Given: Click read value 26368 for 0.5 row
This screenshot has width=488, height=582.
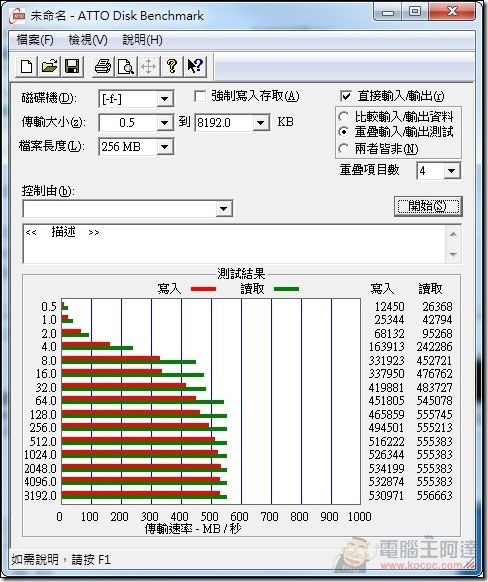Looking at the screenshot, I should [x=438, y=307].
